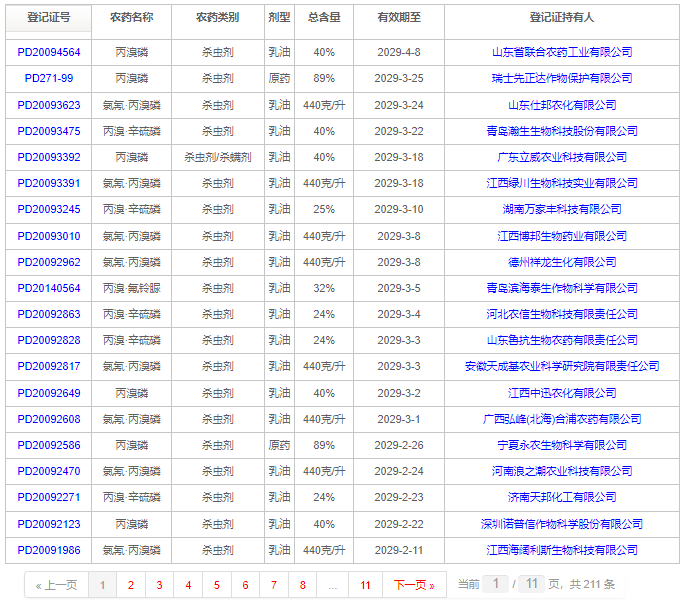Open registration PD20093245 link
Screen dimensions: 681x603
pyautogui.click(x=49, y=210)
